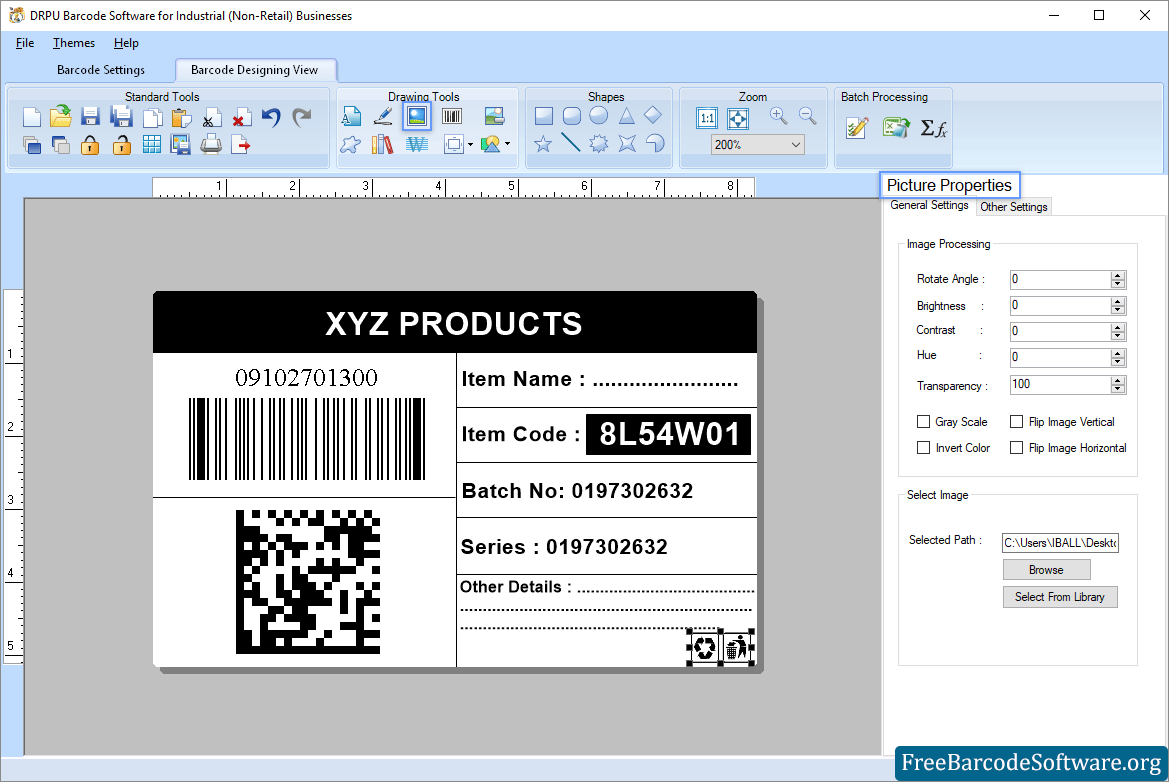
Task: Enable the Invert Color checkbox
Action: 924,448
